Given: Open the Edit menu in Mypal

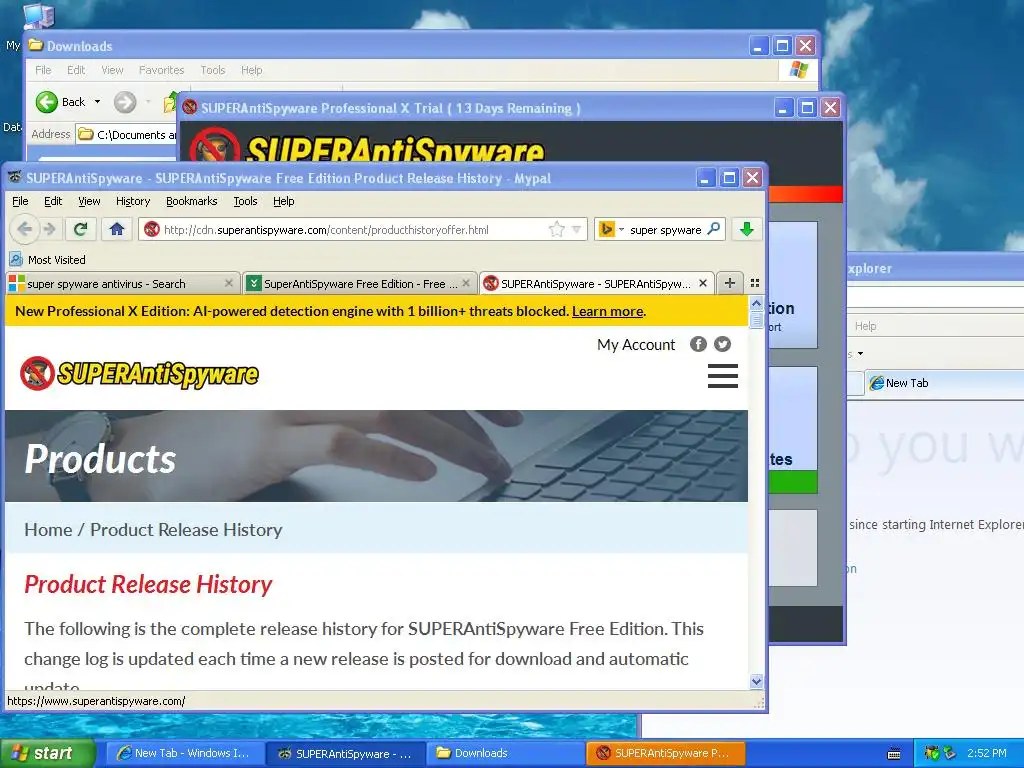Looking at the screenshot, I should tap(53, 201).
